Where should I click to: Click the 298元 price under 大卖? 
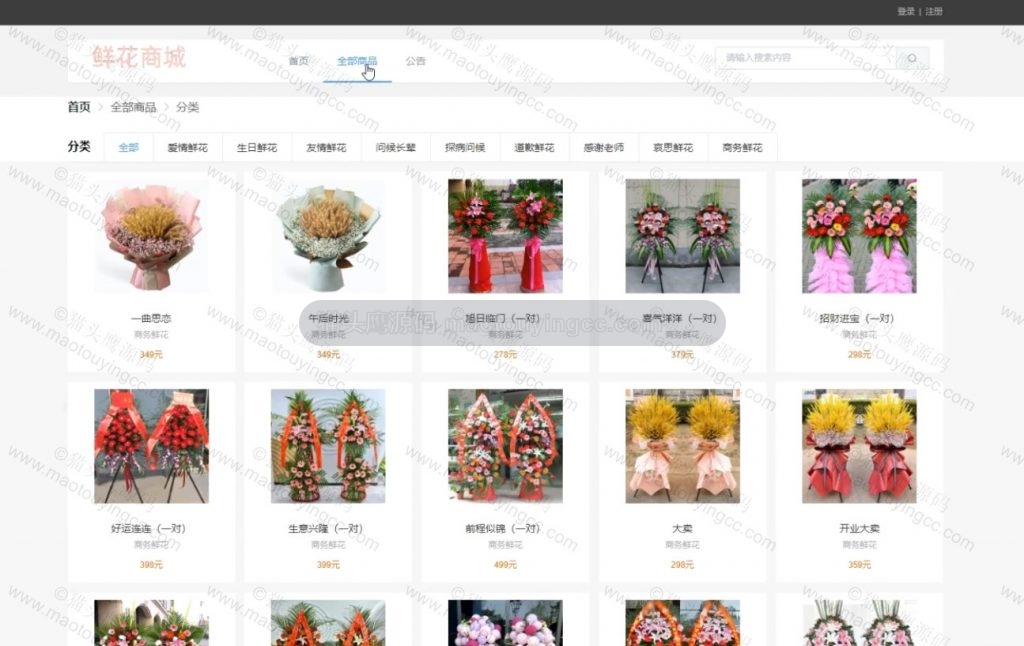(x=682, y=564)
